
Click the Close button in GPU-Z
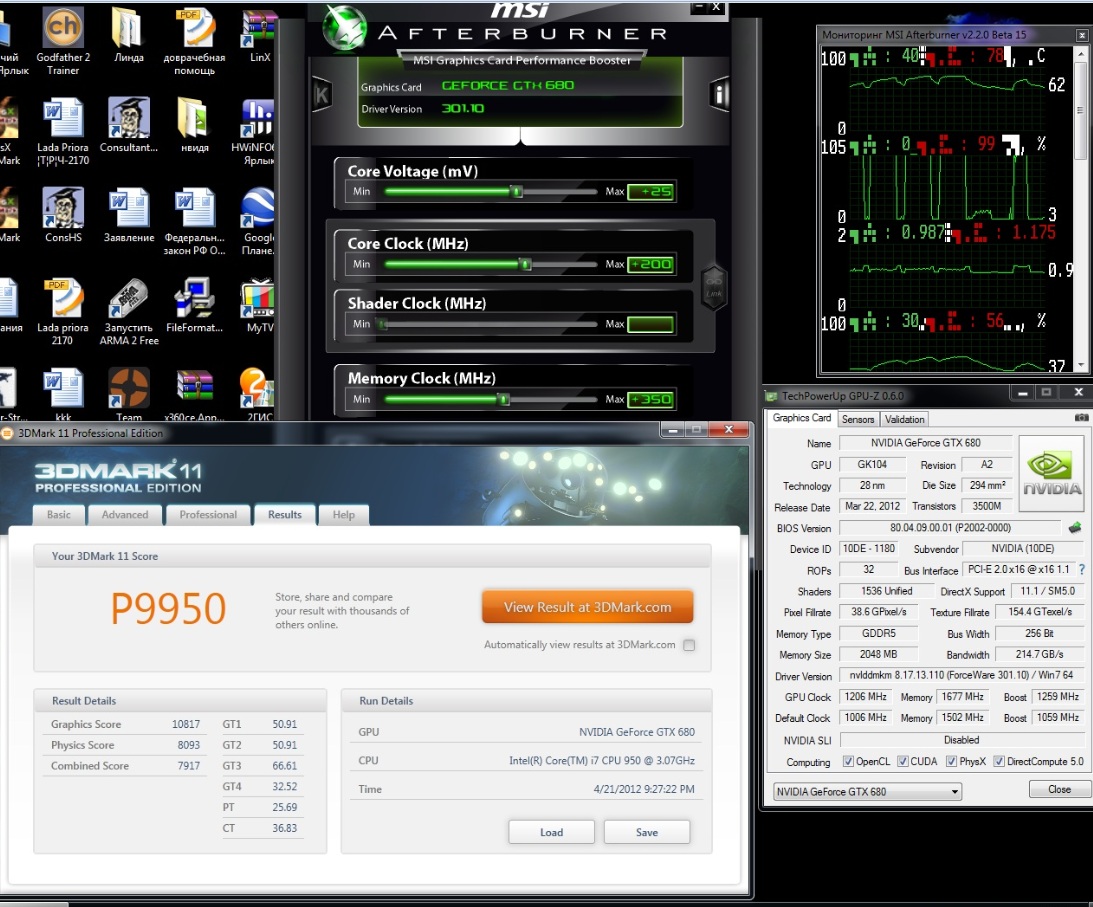[1060, 788]
